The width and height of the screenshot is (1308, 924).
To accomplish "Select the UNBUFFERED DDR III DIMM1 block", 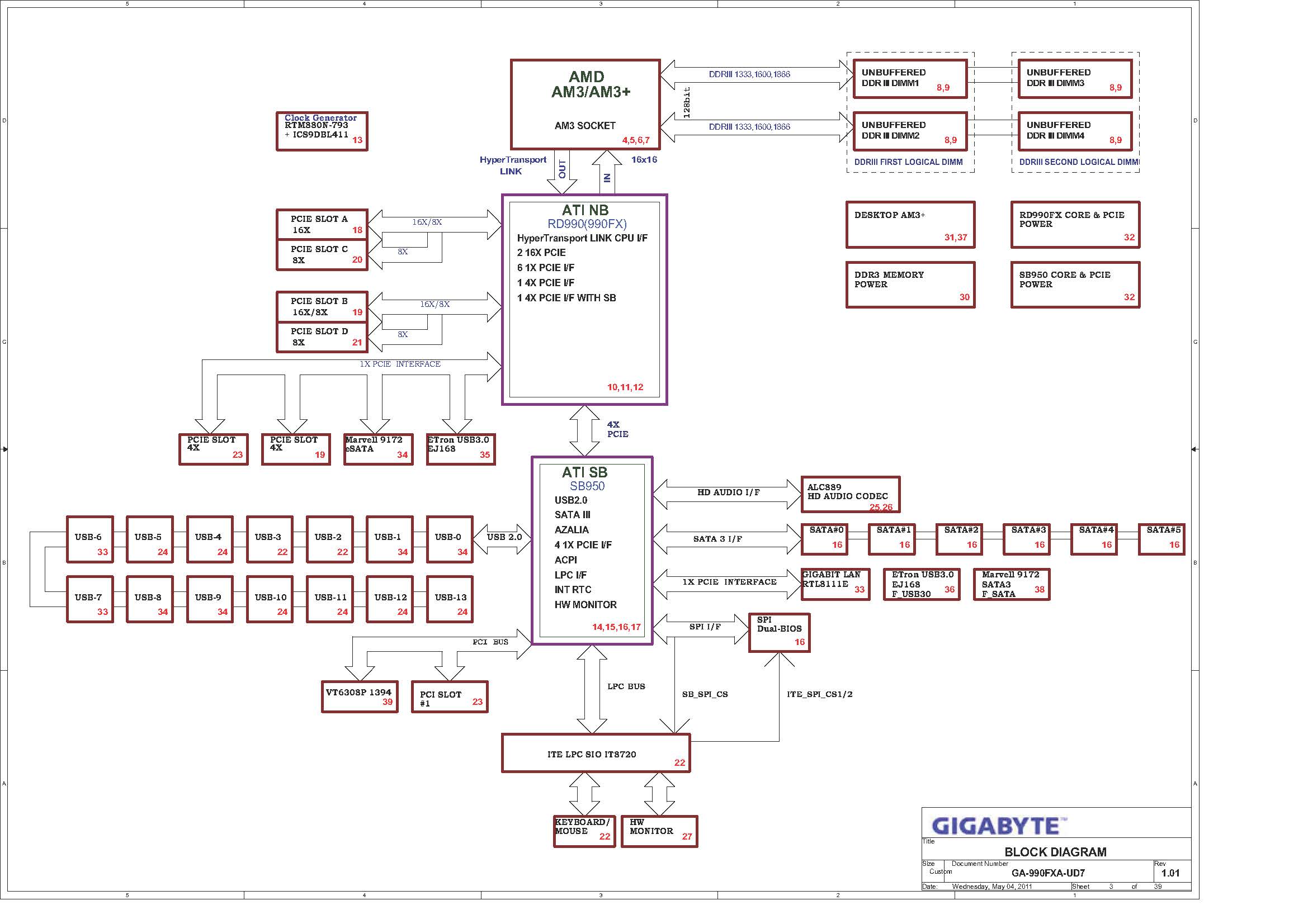I will click(910, 79).
